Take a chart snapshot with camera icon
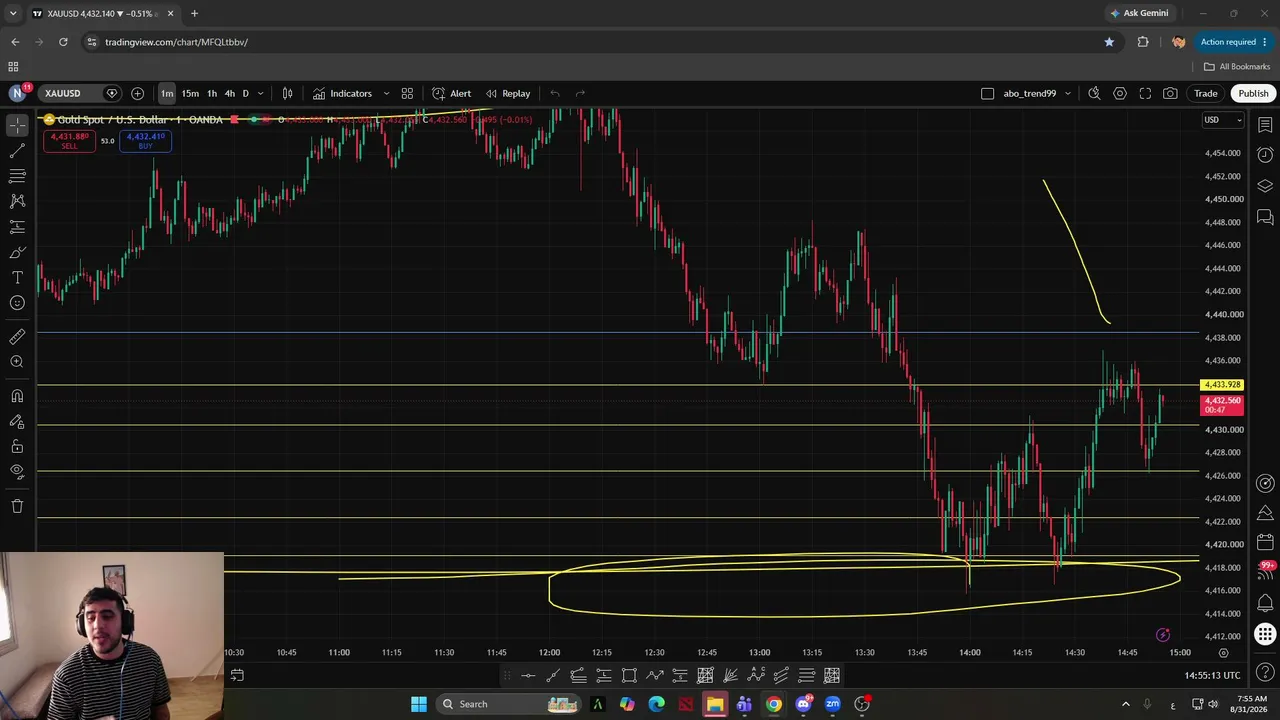The image size is (1280, 720). click(x=1170, y=93)
